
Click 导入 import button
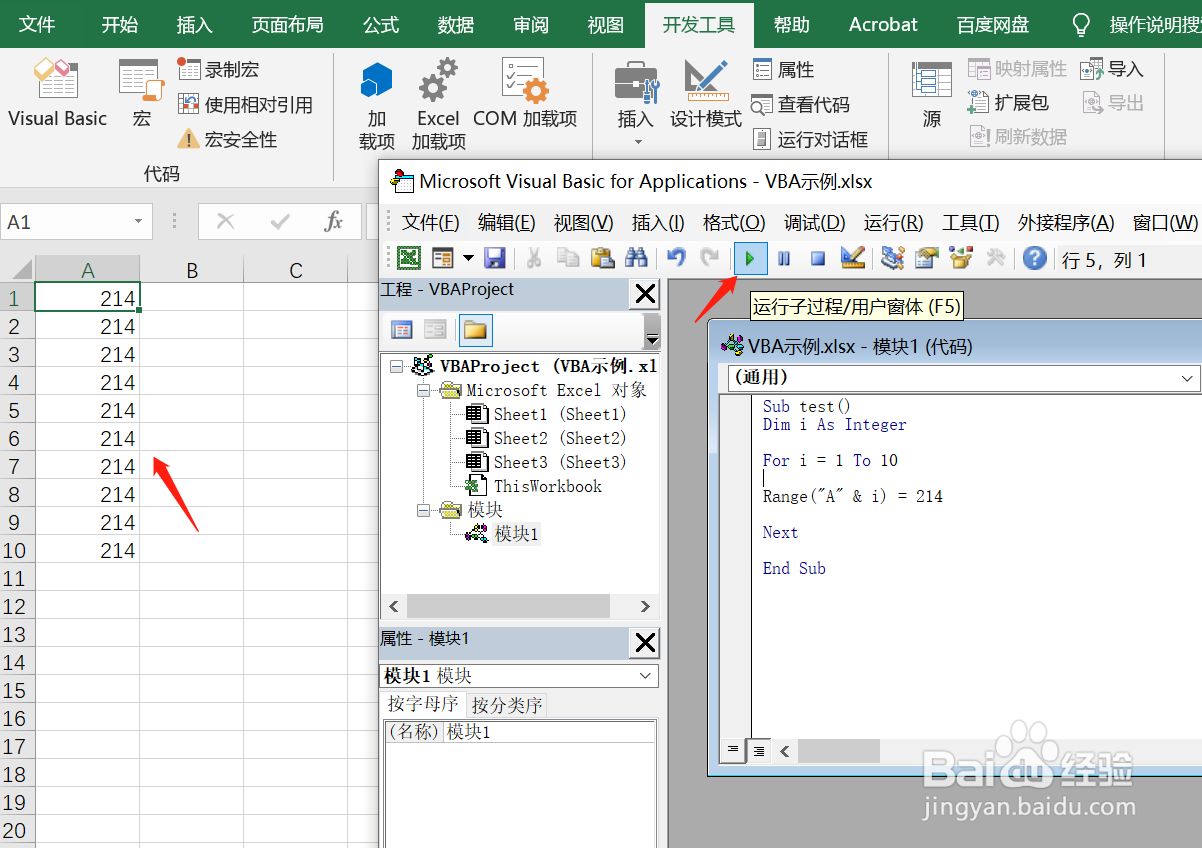click(x=1112, y=69)
